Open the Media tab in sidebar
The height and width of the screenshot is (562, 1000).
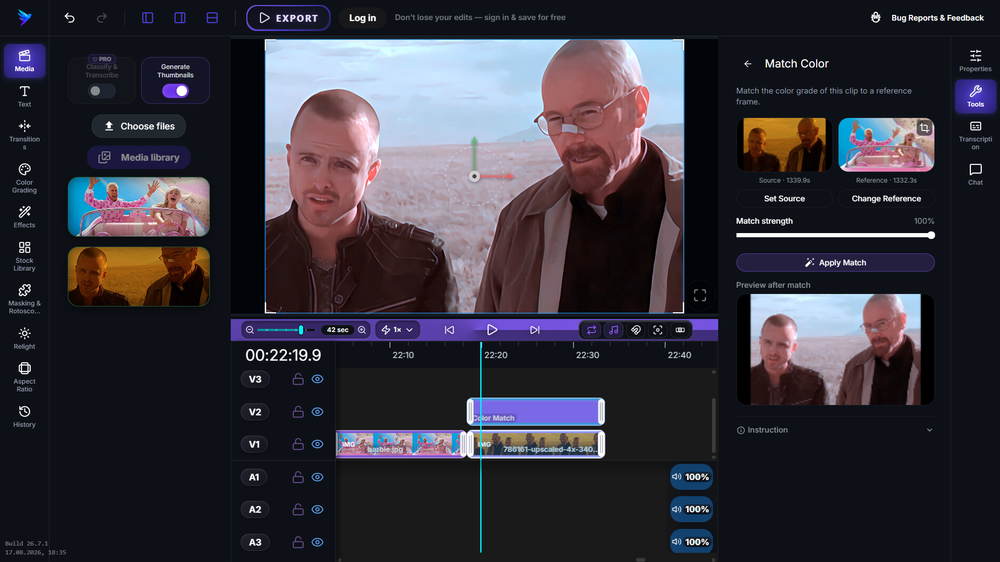point(24,61)
